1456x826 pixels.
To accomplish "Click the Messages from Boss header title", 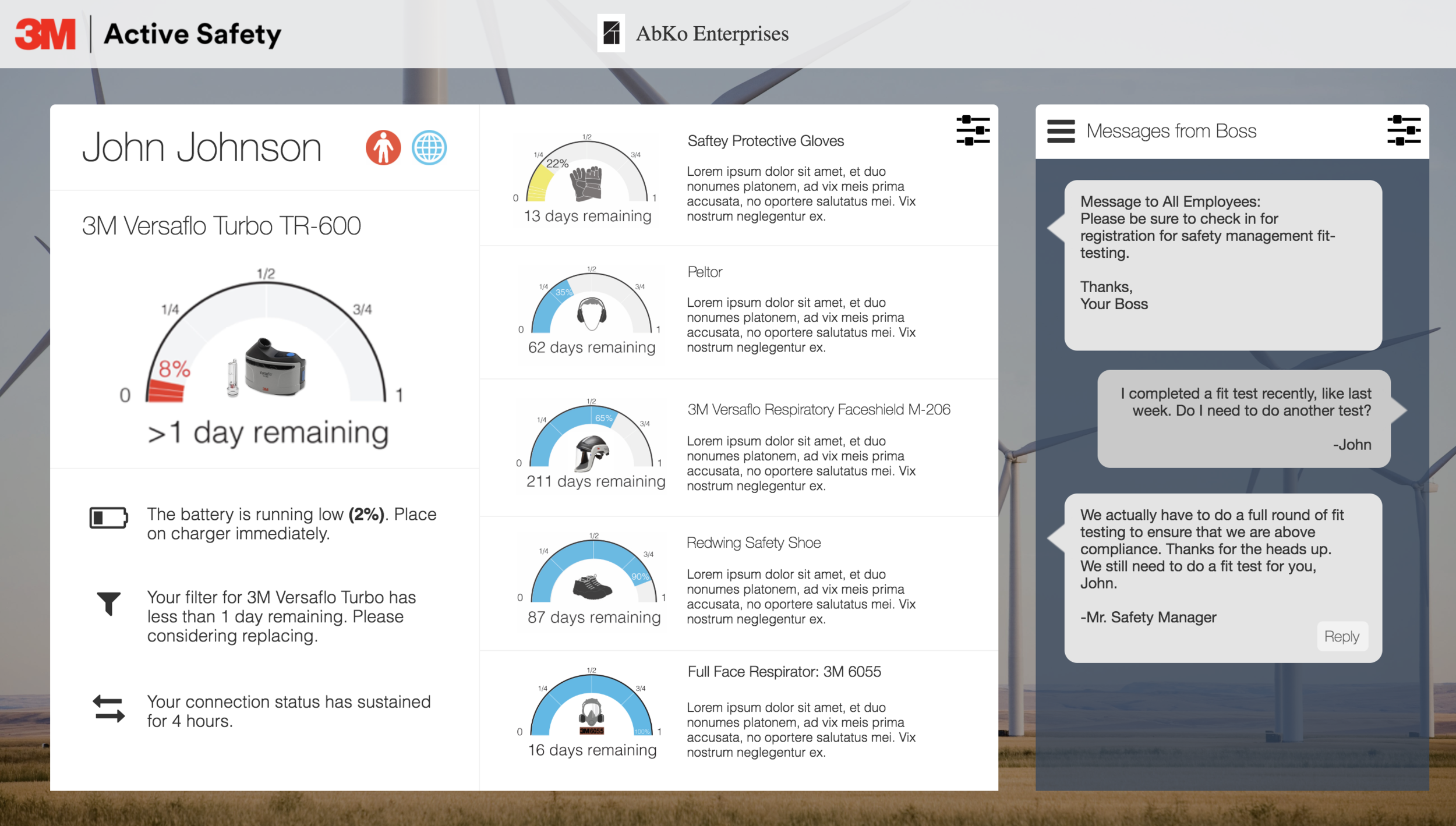I will click(1171, 131).
